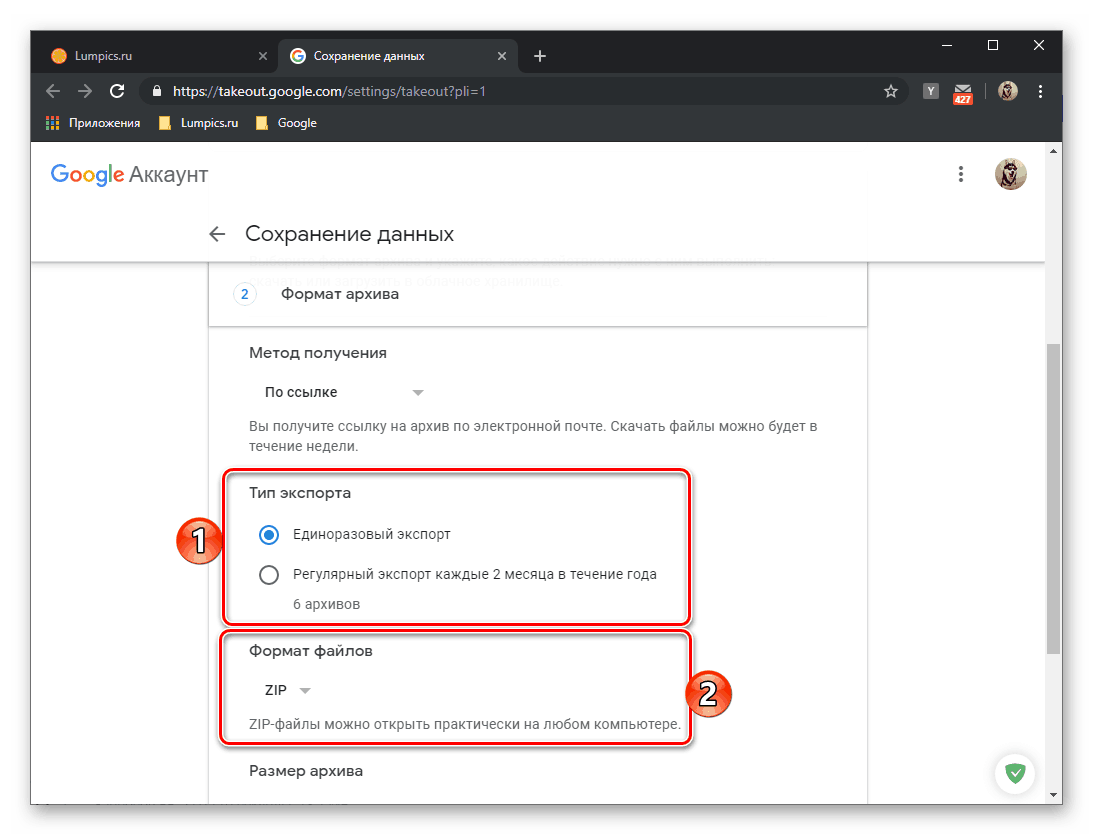
Task: Open a new browser tab
Action: coord(539,55)
